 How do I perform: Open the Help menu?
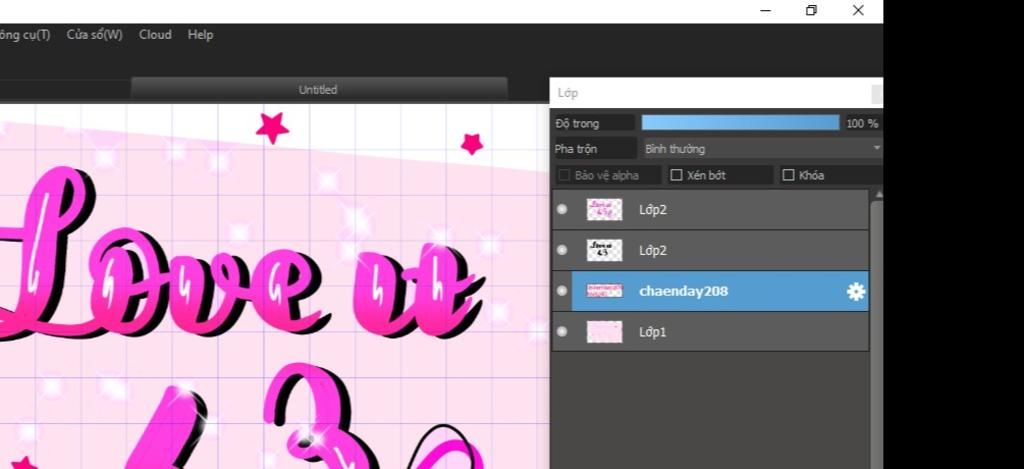(200, 35)
